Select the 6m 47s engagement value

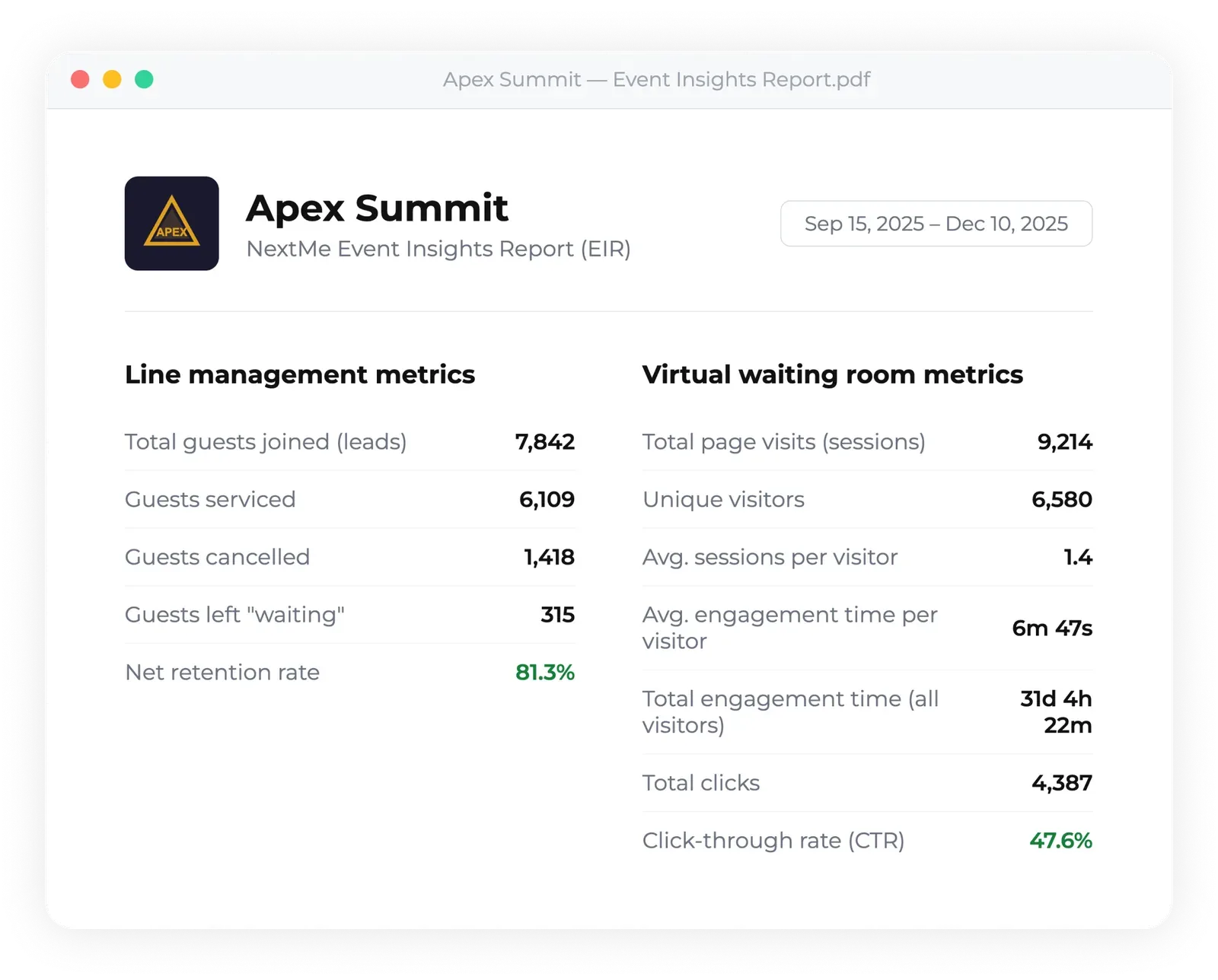pos(1052,628)
